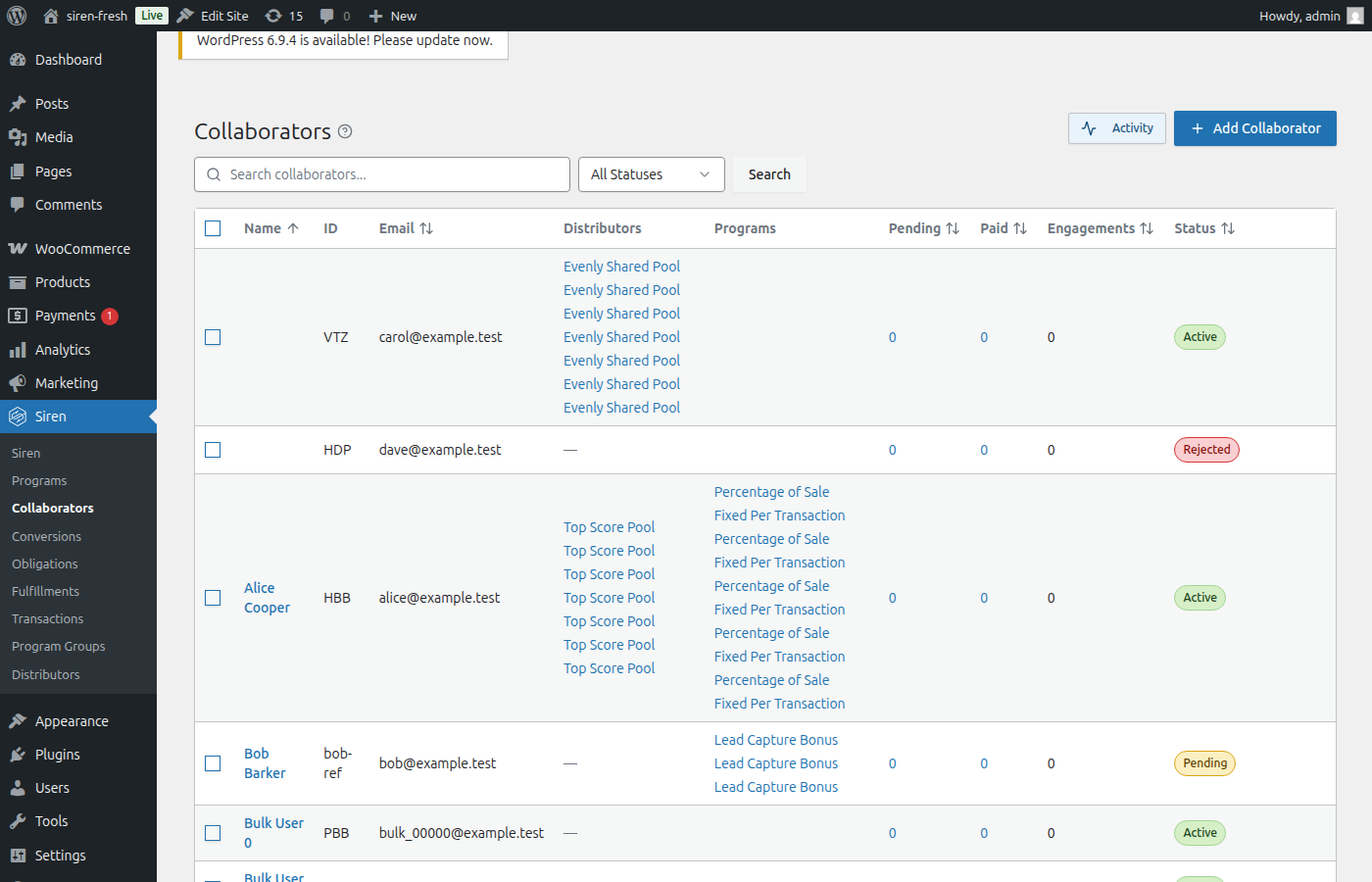
Task: Toggle the select-all checkbox in table header
Action: 213,228
